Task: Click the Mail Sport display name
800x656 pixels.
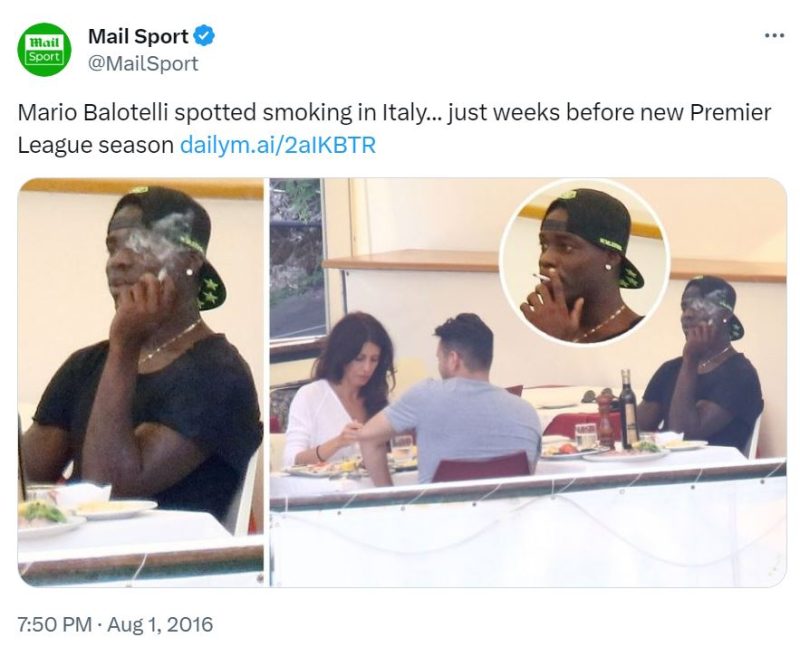Action: click(x=138, y=36)
